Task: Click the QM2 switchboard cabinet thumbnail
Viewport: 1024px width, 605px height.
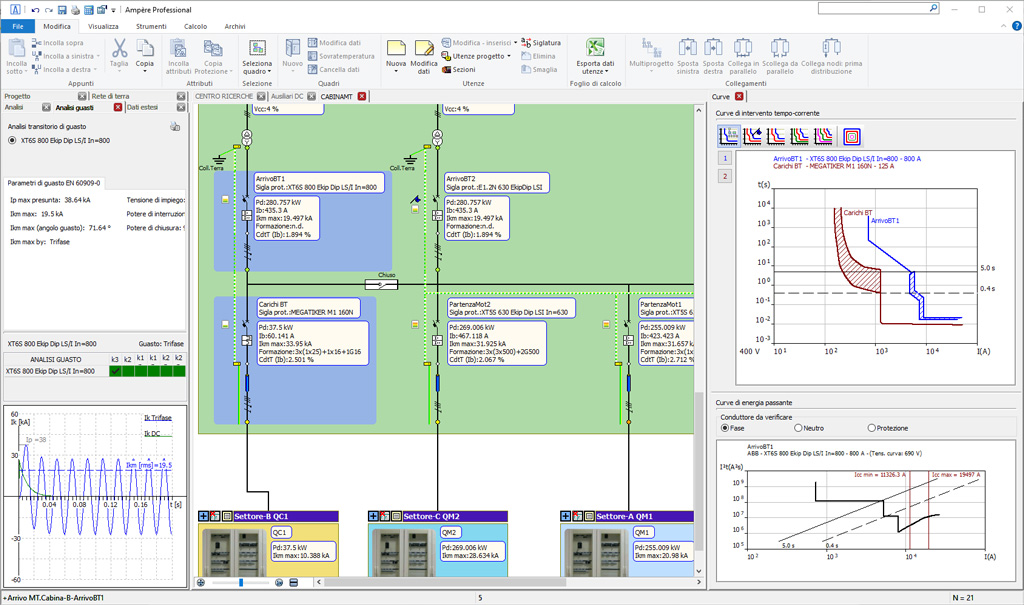Action: tap(404, 551)
